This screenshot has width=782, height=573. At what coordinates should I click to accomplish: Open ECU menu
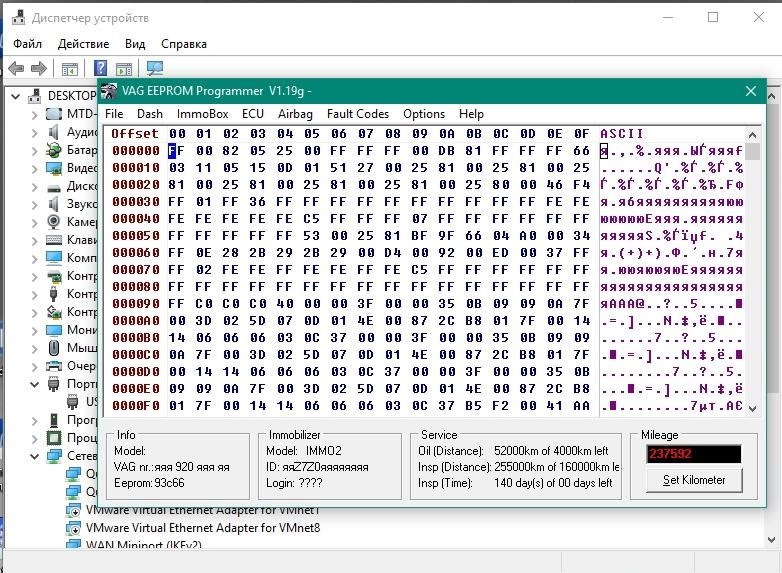click(253, 114)
